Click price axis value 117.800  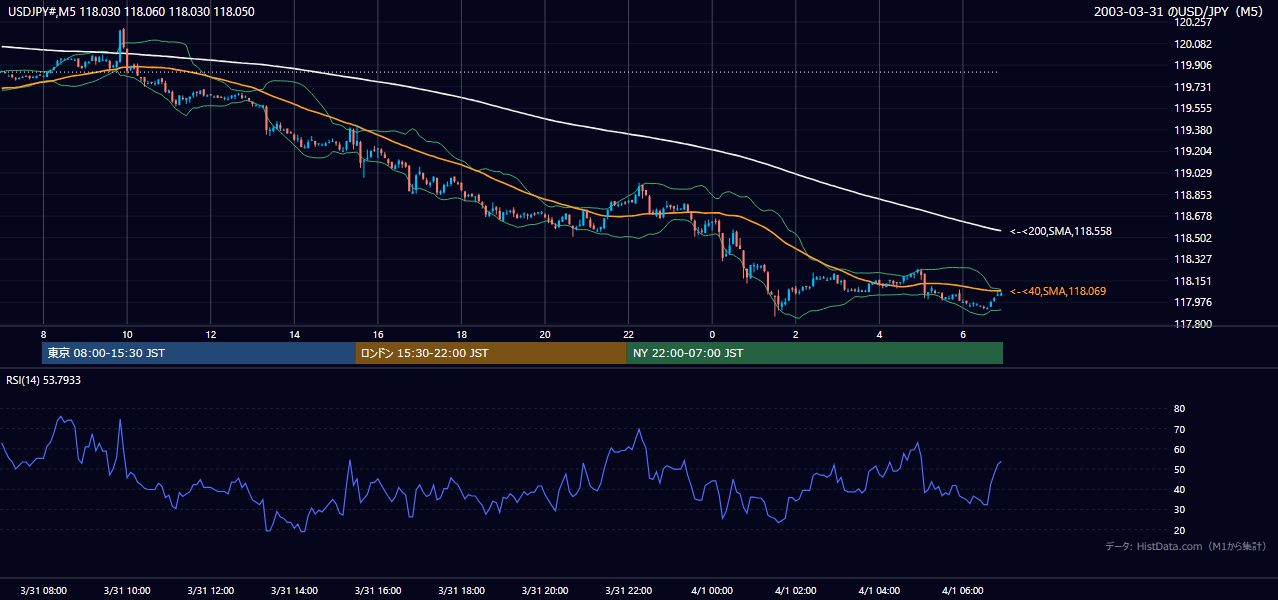pos(1192,324)
